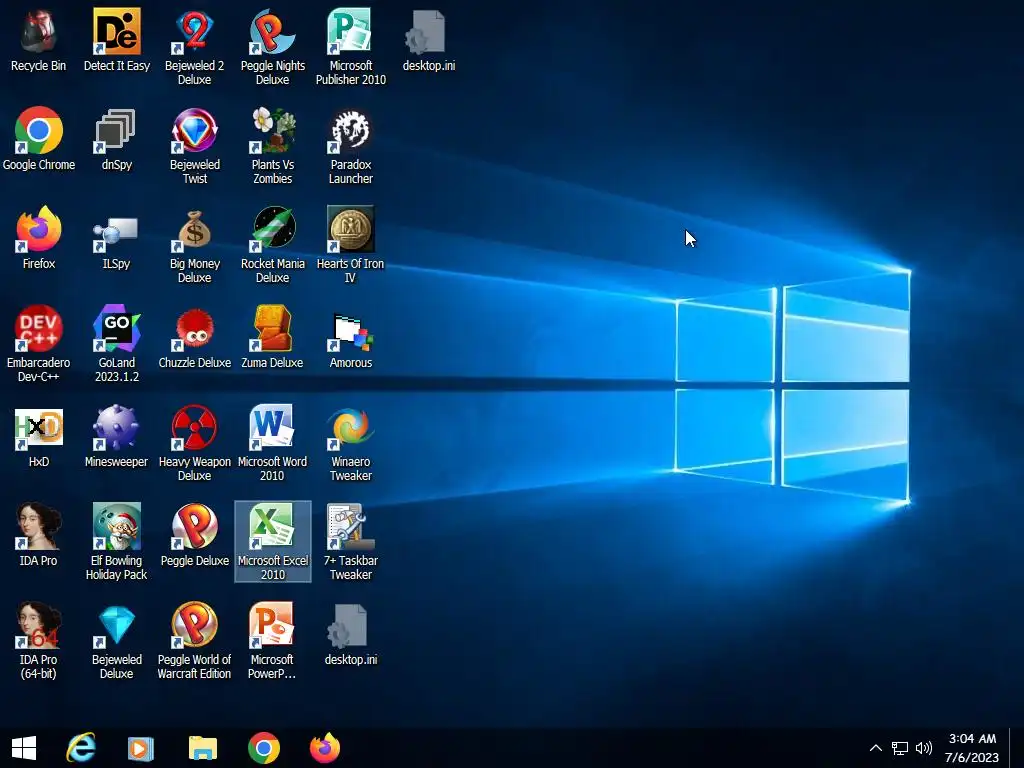The width and height of the screenshot is (1024, 768).
Task: Select the Zuma Deluxe shortcut
Action: click(272, 337)
